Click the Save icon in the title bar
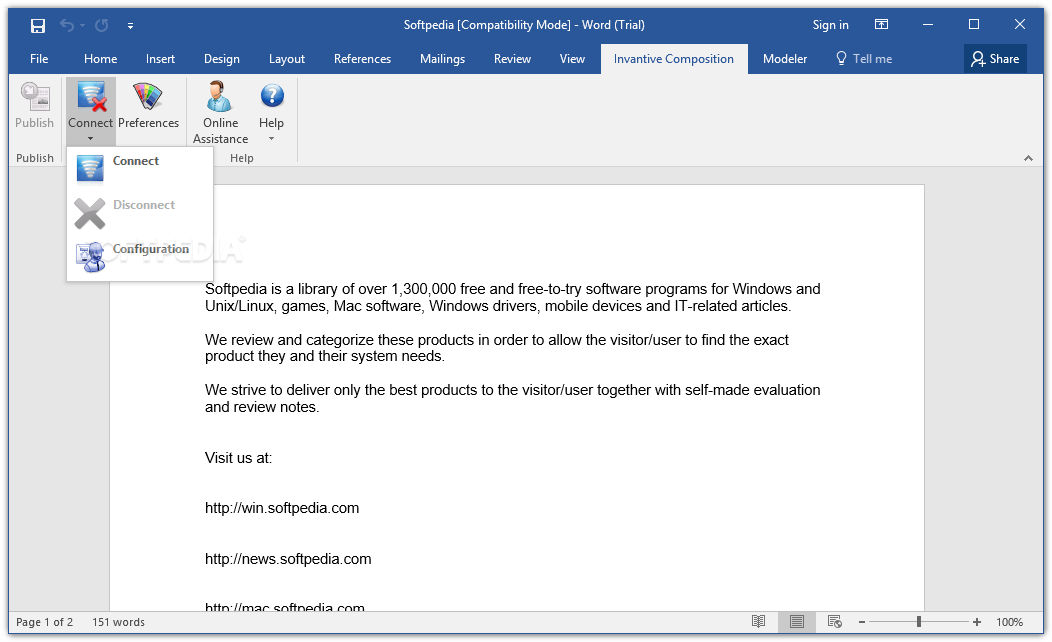The width and height of the screenshot is (1052, 642). click(38, 25)
